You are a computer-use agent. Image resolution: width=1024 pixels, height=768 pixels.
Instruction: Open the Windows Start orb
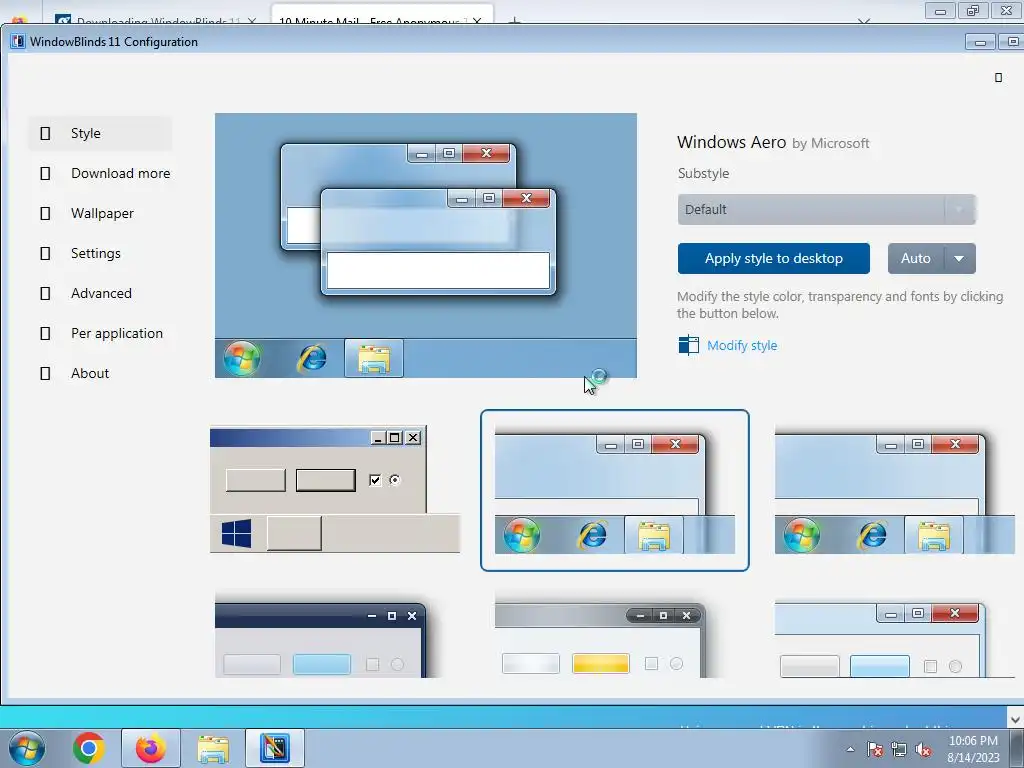coord(27,748)
